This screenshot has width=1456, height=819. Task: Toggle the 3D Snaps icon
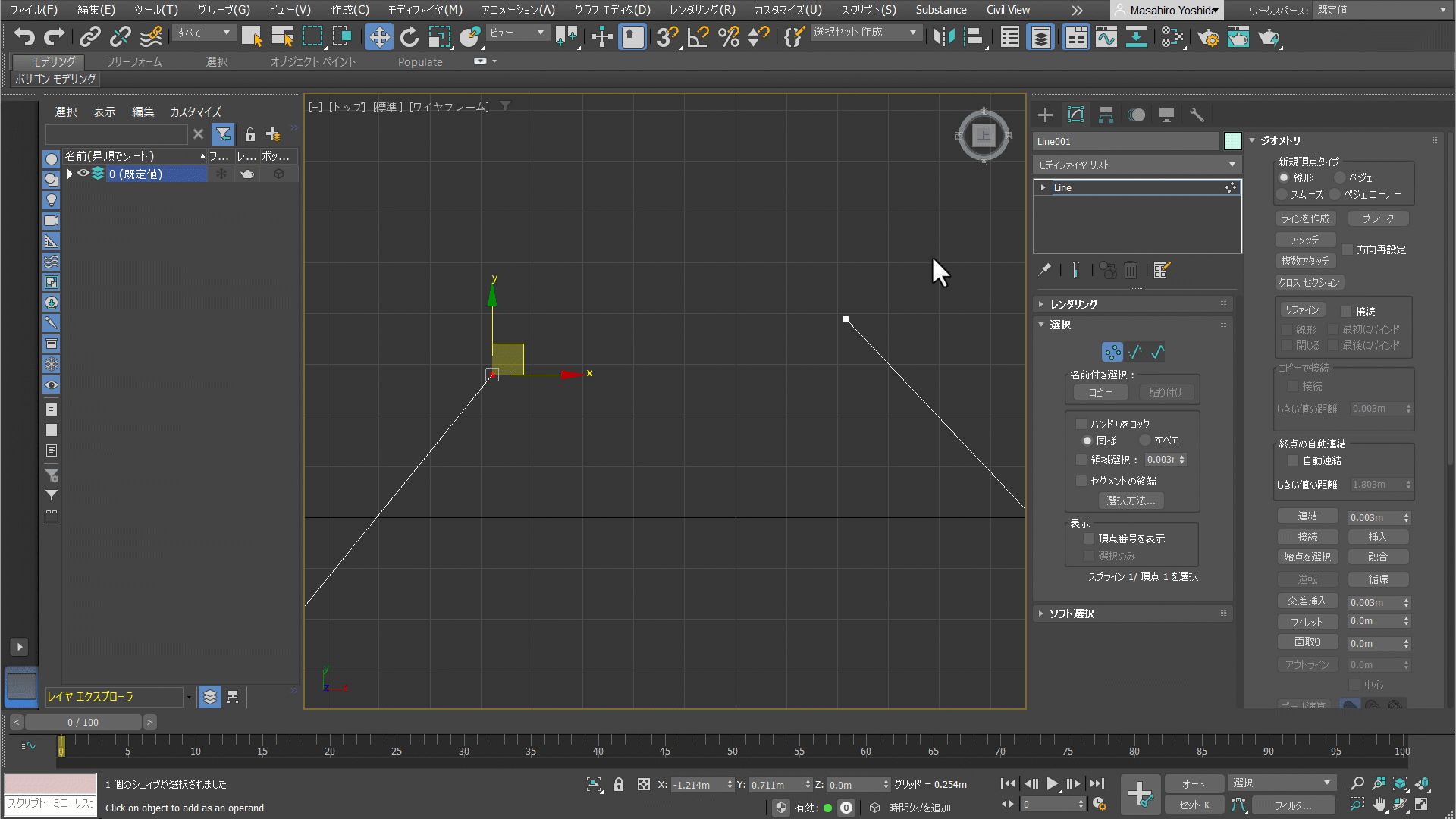(x=667, y=36)
